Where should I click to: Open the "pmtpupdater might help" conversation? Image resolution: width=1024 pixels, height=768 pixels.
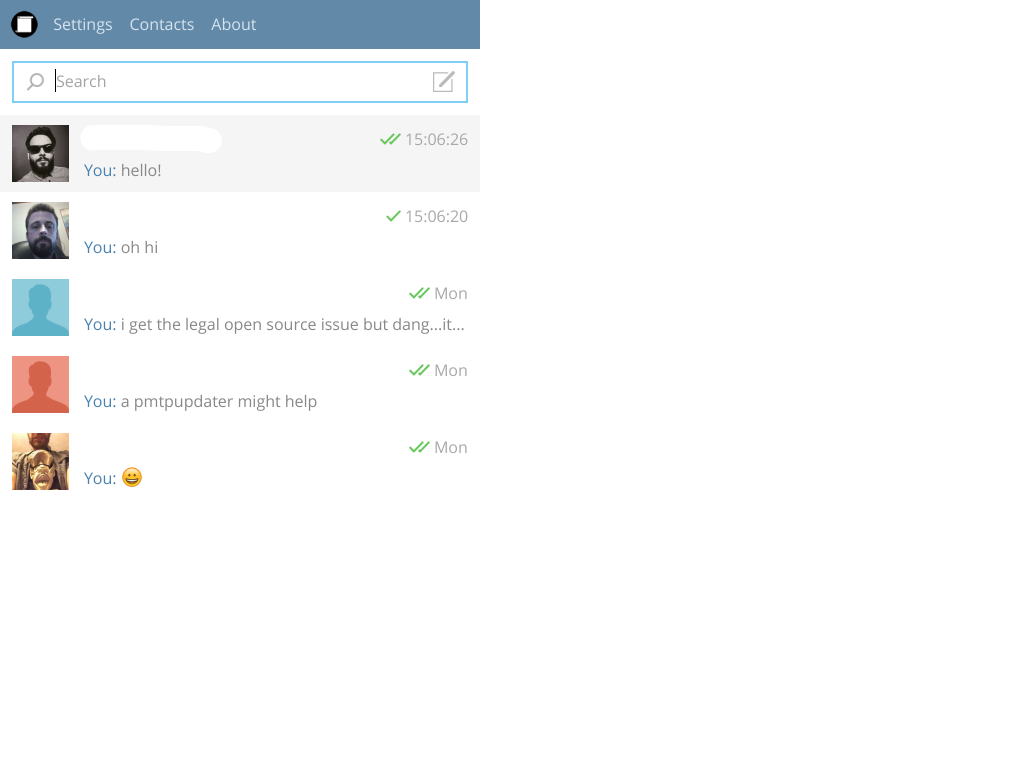240,385
